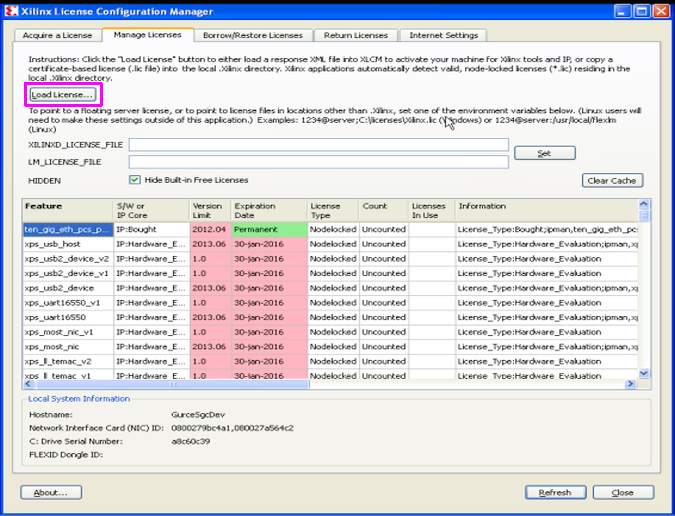
Task: Select the xps_most_nic feature cell
Action: point(68,346)
